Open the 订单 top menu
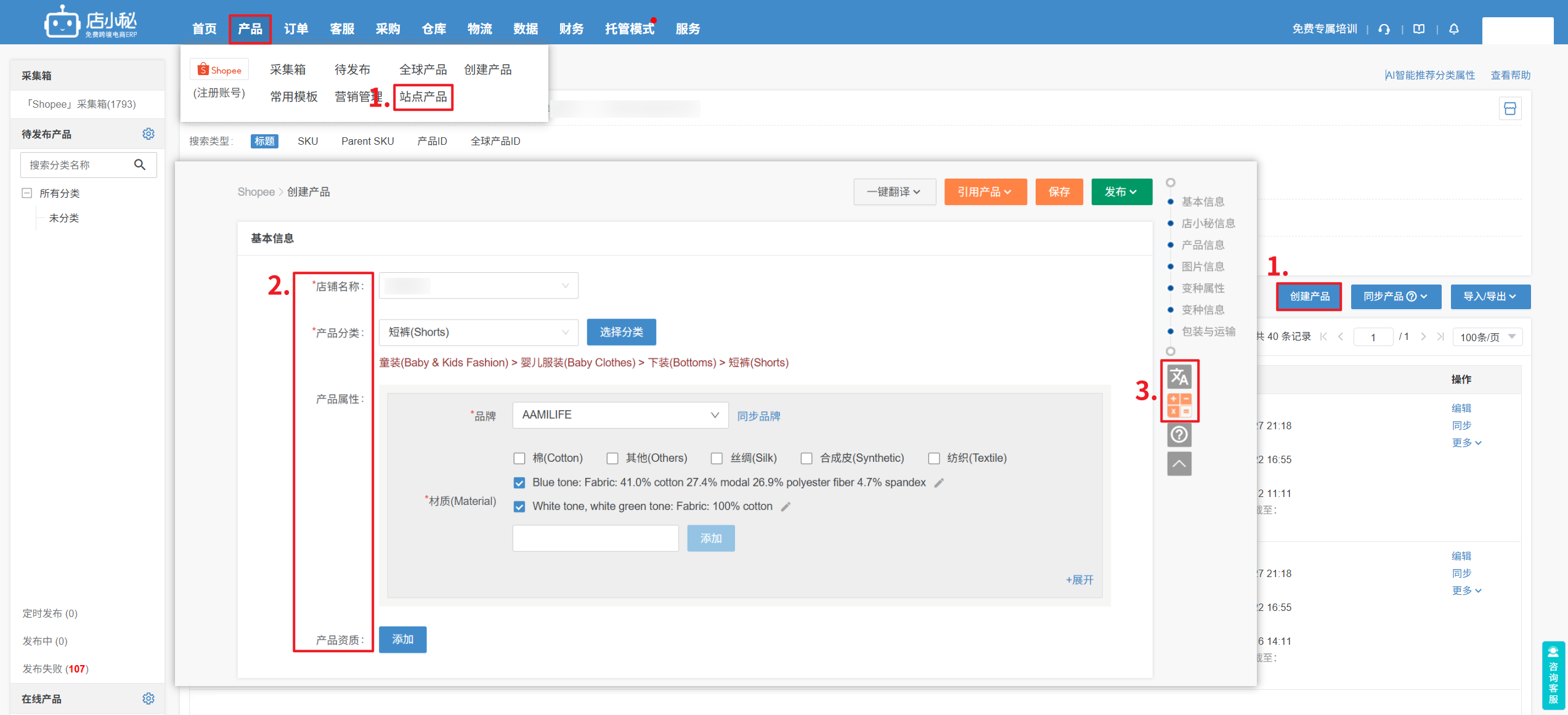 point(296,29)
